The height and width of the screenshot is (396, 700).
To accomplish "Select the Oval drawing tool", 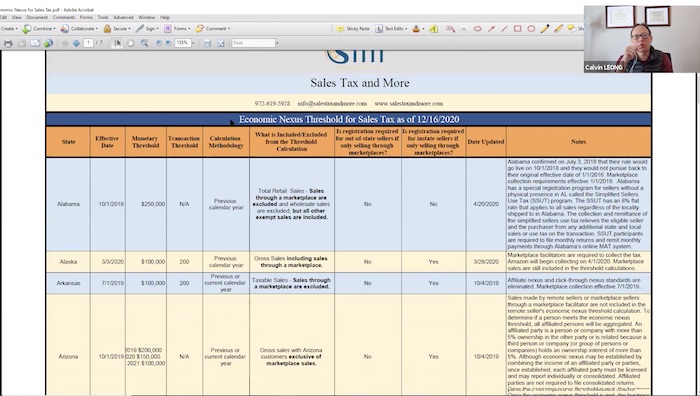I will (x=531, y=29).
